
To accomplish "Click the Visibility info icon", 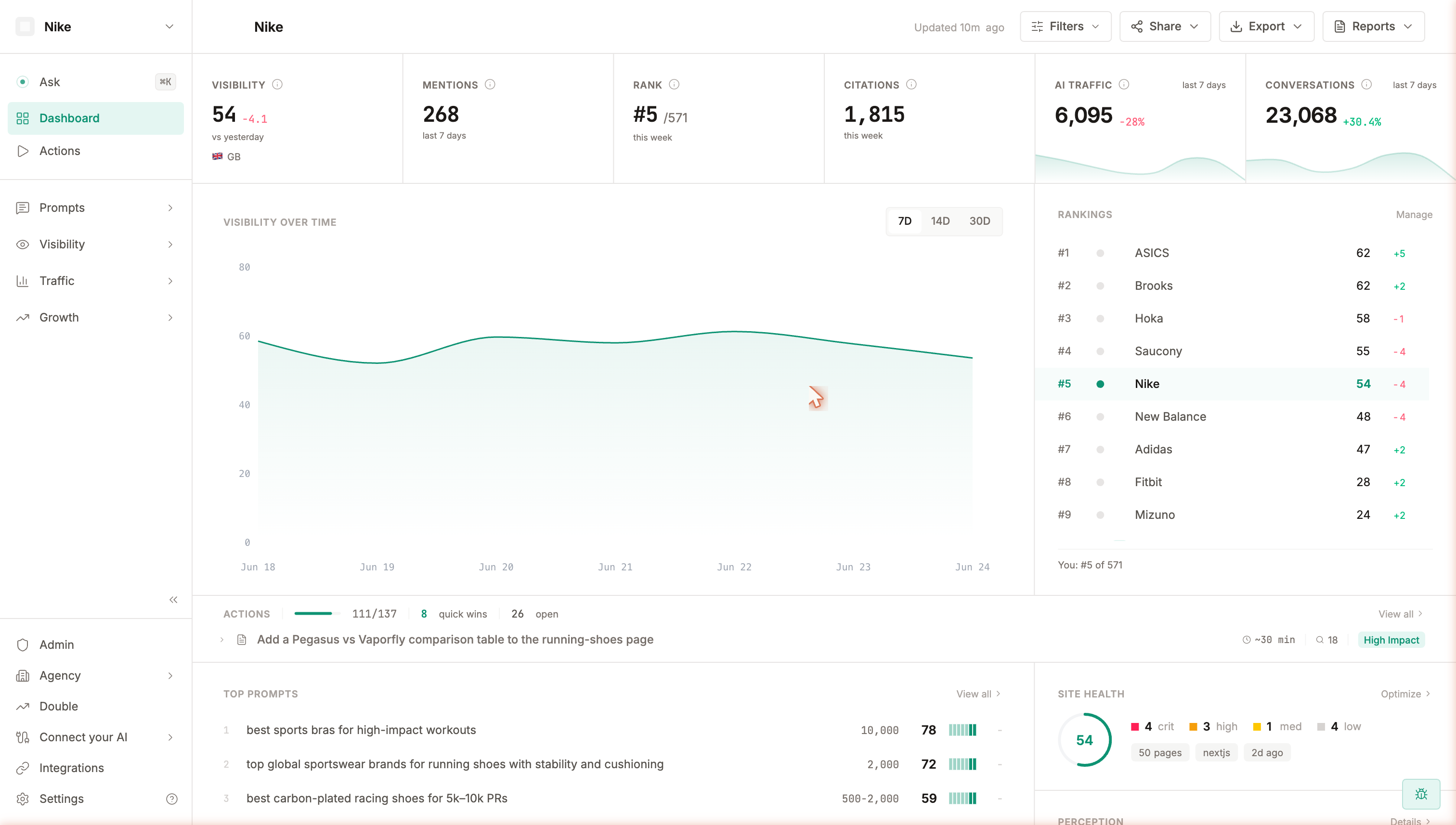I will pyautogui.click(x=277, y=84).
